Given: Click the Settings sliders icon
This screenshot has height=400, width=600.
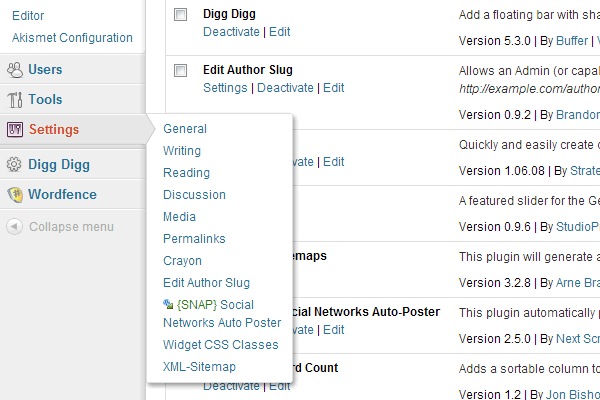Looking at the screenshot, I should click(x=15, y=130).
